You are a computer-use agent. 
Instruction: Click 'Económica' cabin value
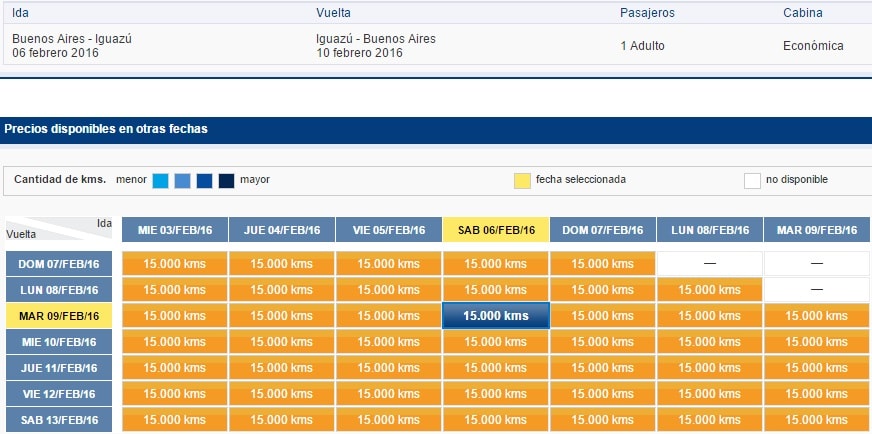click(813, 46)
